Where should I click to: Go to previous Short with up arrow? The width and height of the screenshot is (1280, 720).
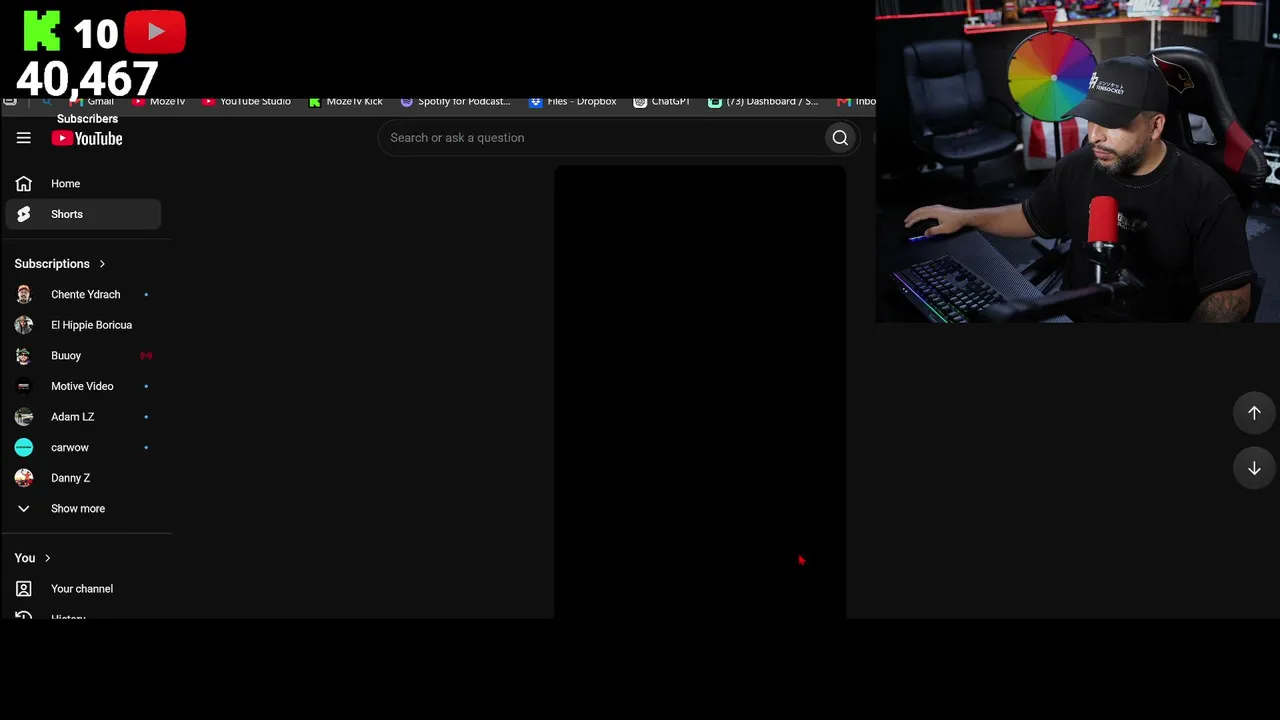pyautogui.click(x=1254, y=413)
